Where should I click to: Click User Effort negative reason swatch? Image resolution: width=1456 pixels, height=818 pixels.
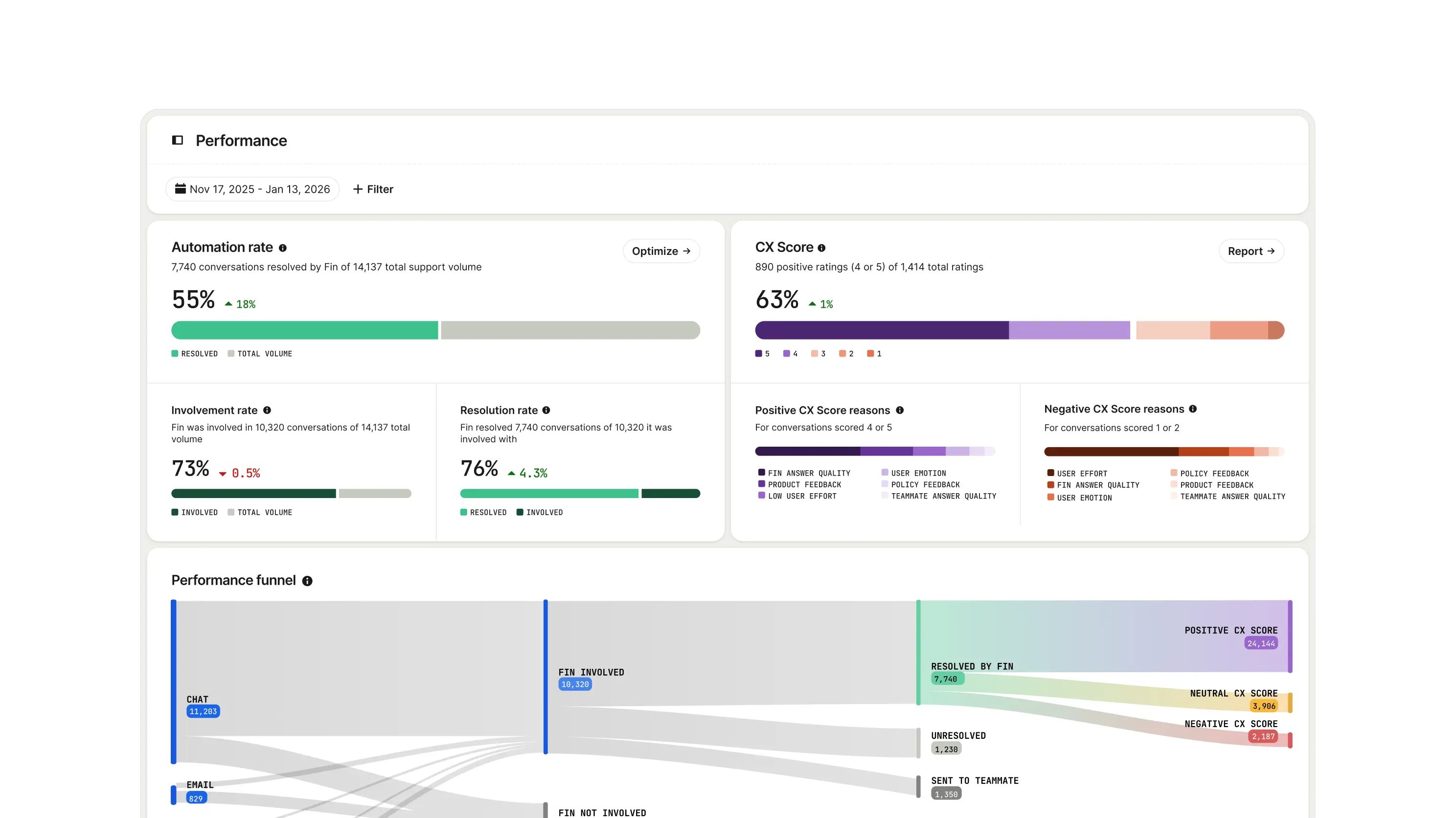tap(1051, 473)
